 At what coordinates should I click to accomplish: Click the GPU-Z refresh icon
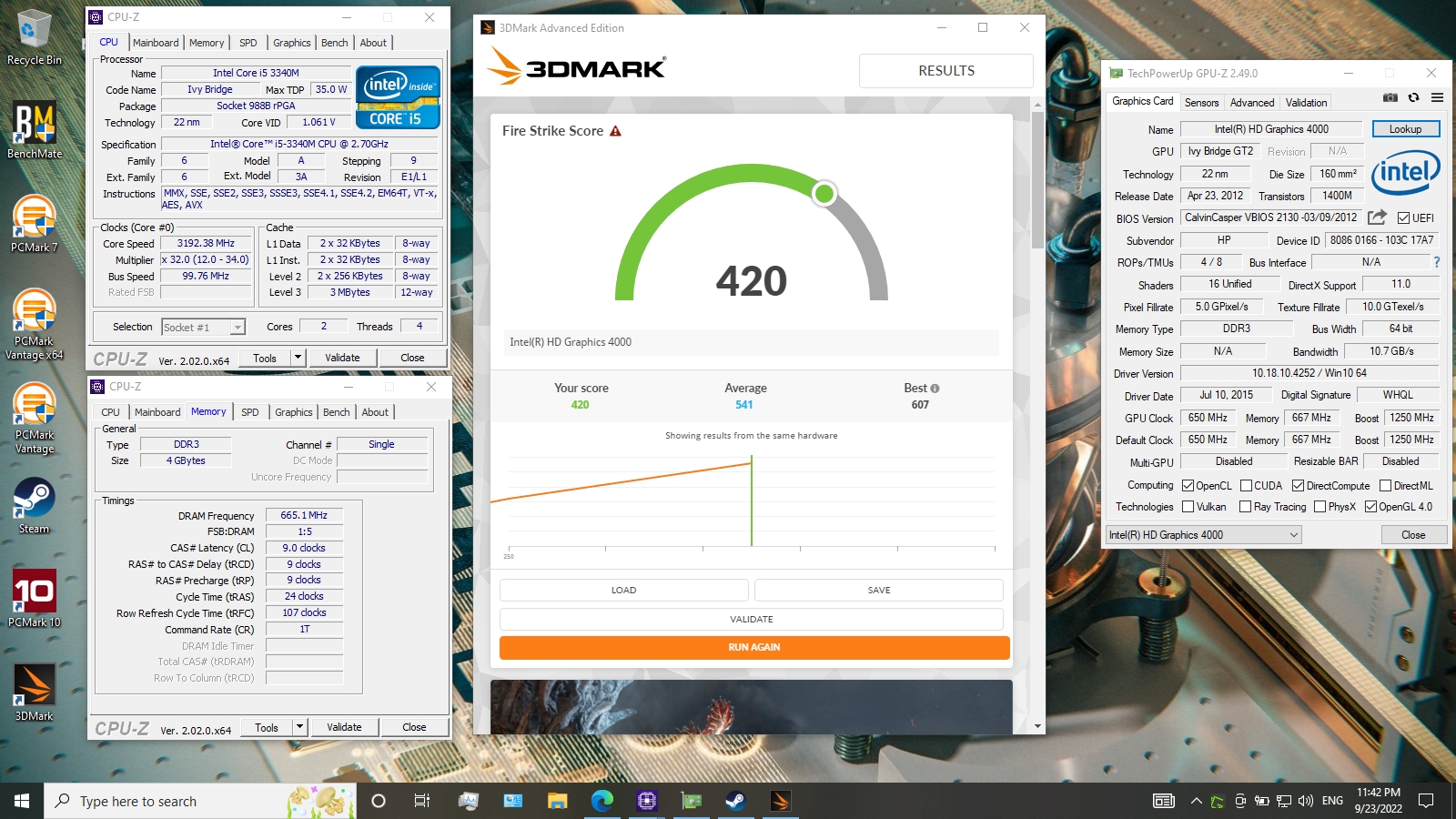click(x=1413, y=97)
